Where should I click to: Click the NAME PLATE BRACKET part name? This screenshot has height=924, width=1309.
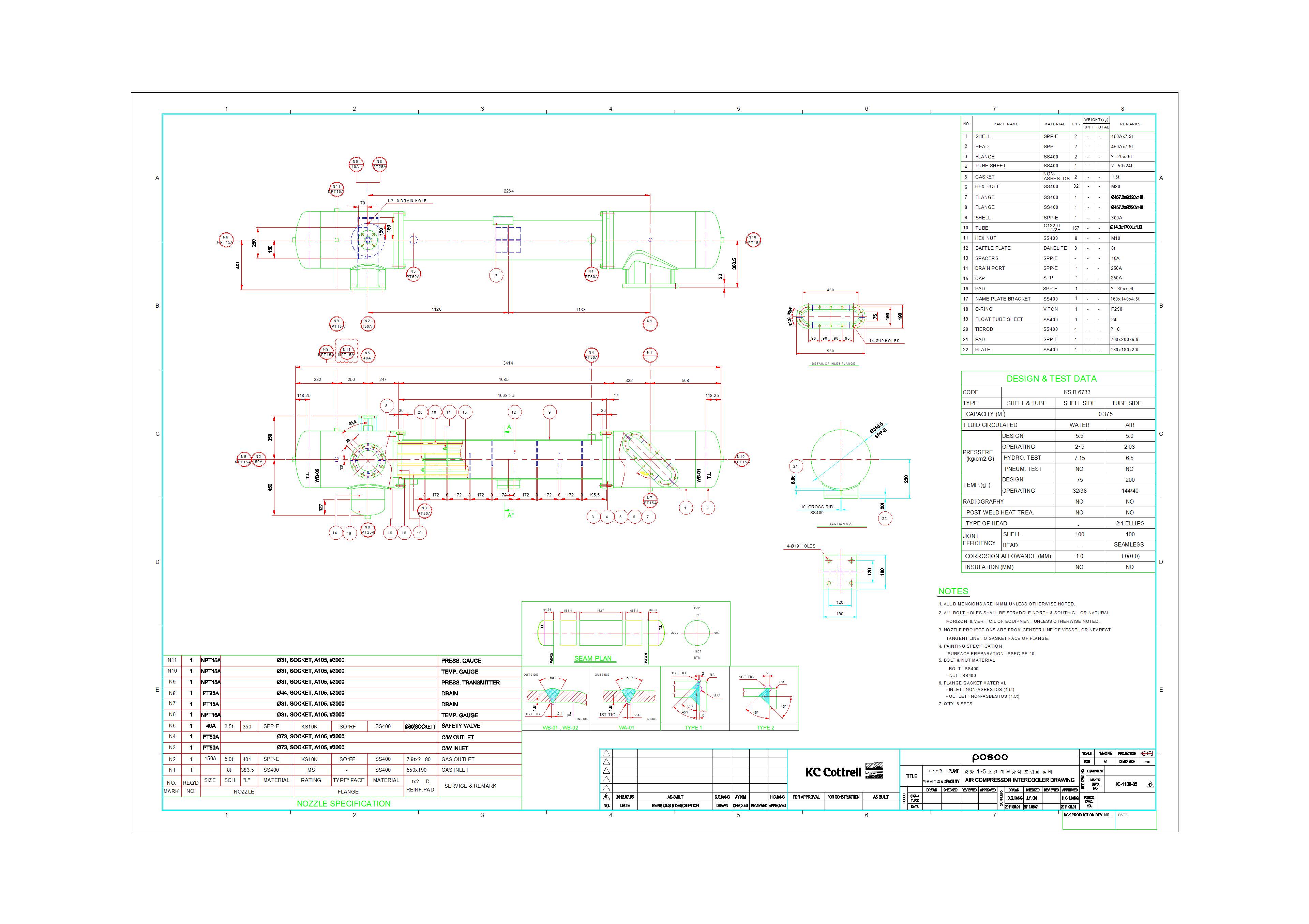point(1003,298)
